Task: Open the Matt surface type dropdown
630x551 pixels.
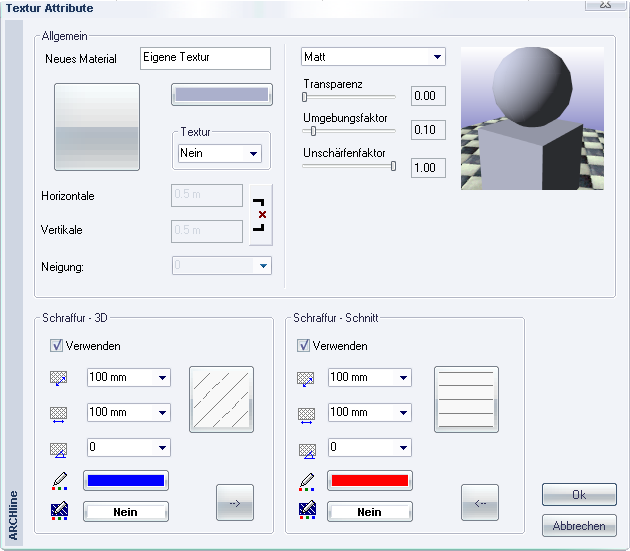Action: [373, 57]
